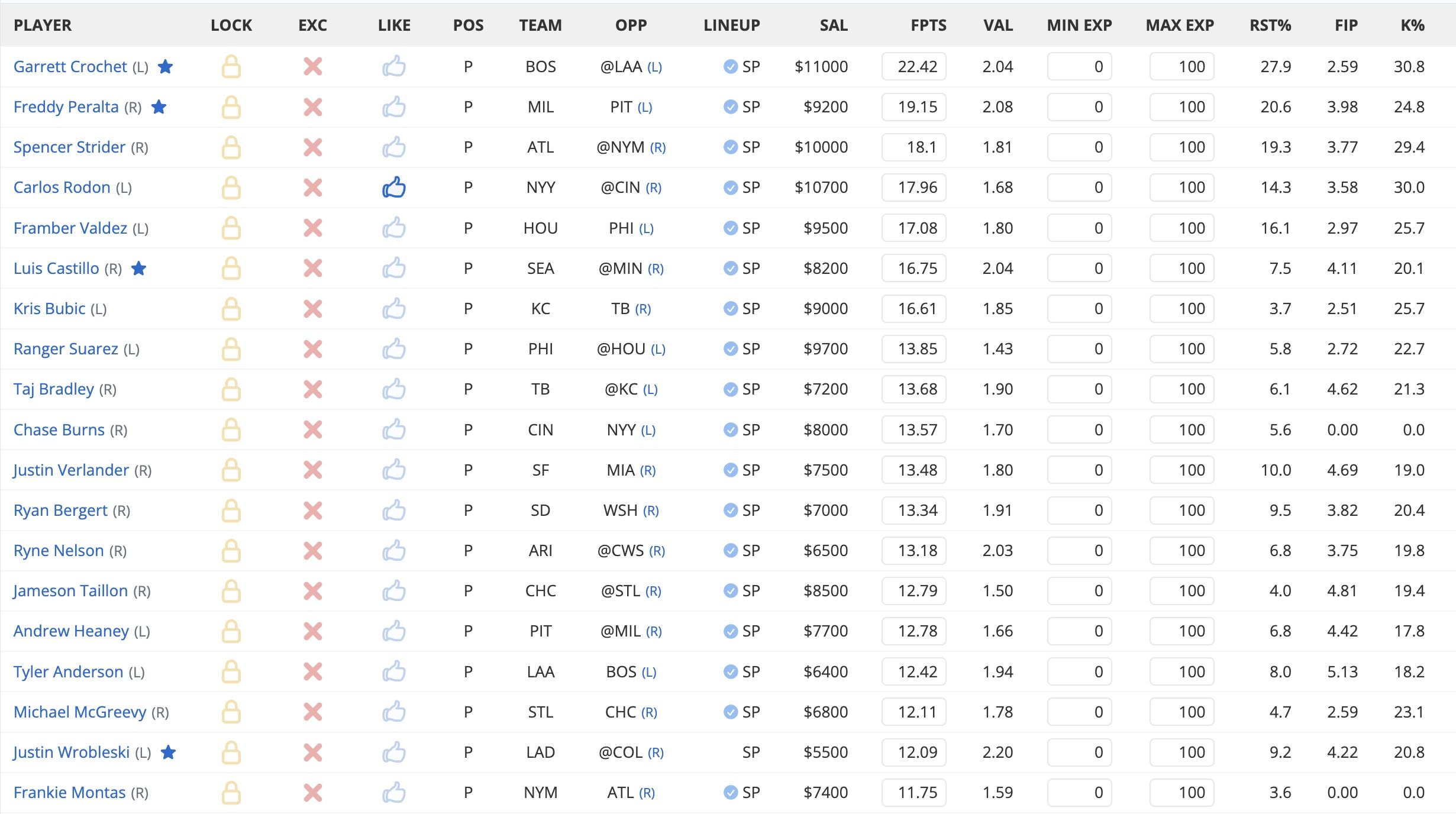This screenshot has width=1456, height=814.
Task: Lock Justin Verlander padlock icon
Action: pyautogui.click(x=231, y=470)
